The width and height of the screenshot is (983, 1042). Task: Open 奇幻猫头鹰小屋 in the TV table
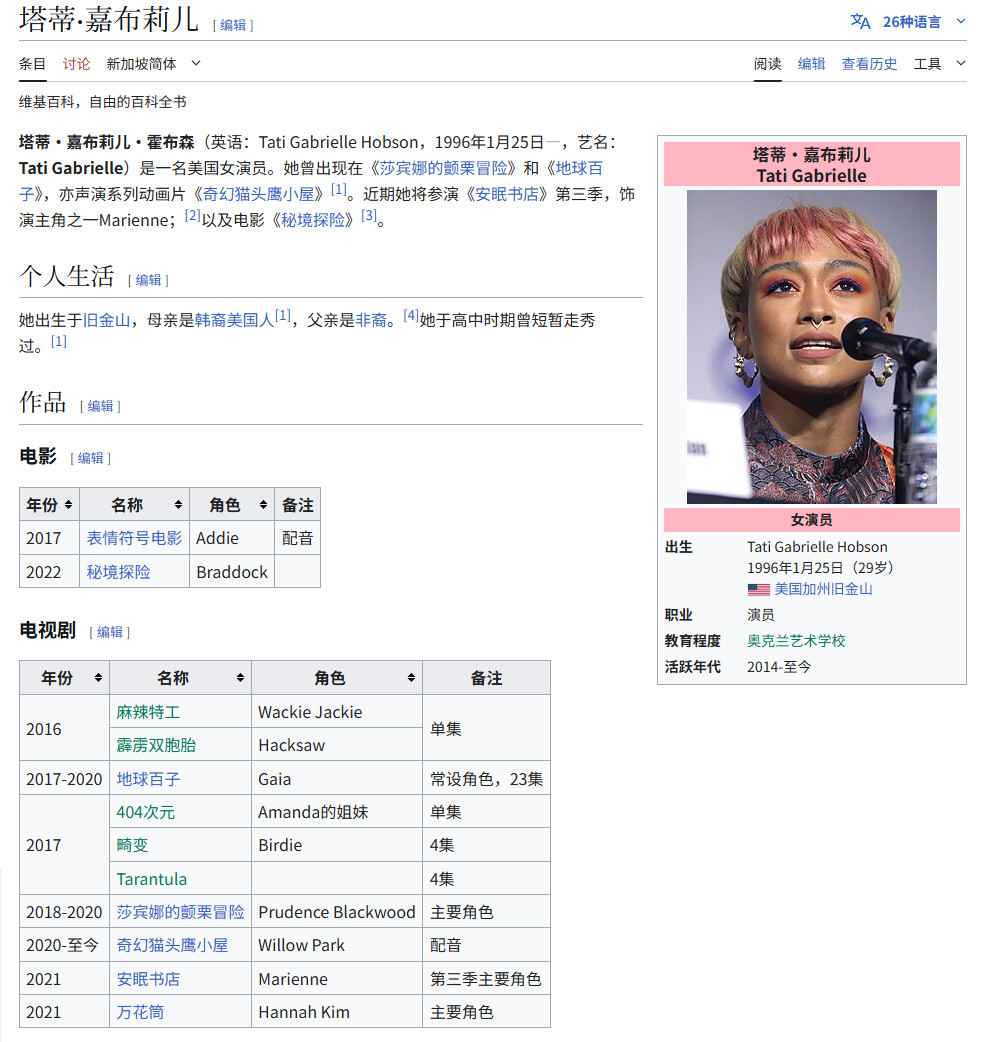172,946
